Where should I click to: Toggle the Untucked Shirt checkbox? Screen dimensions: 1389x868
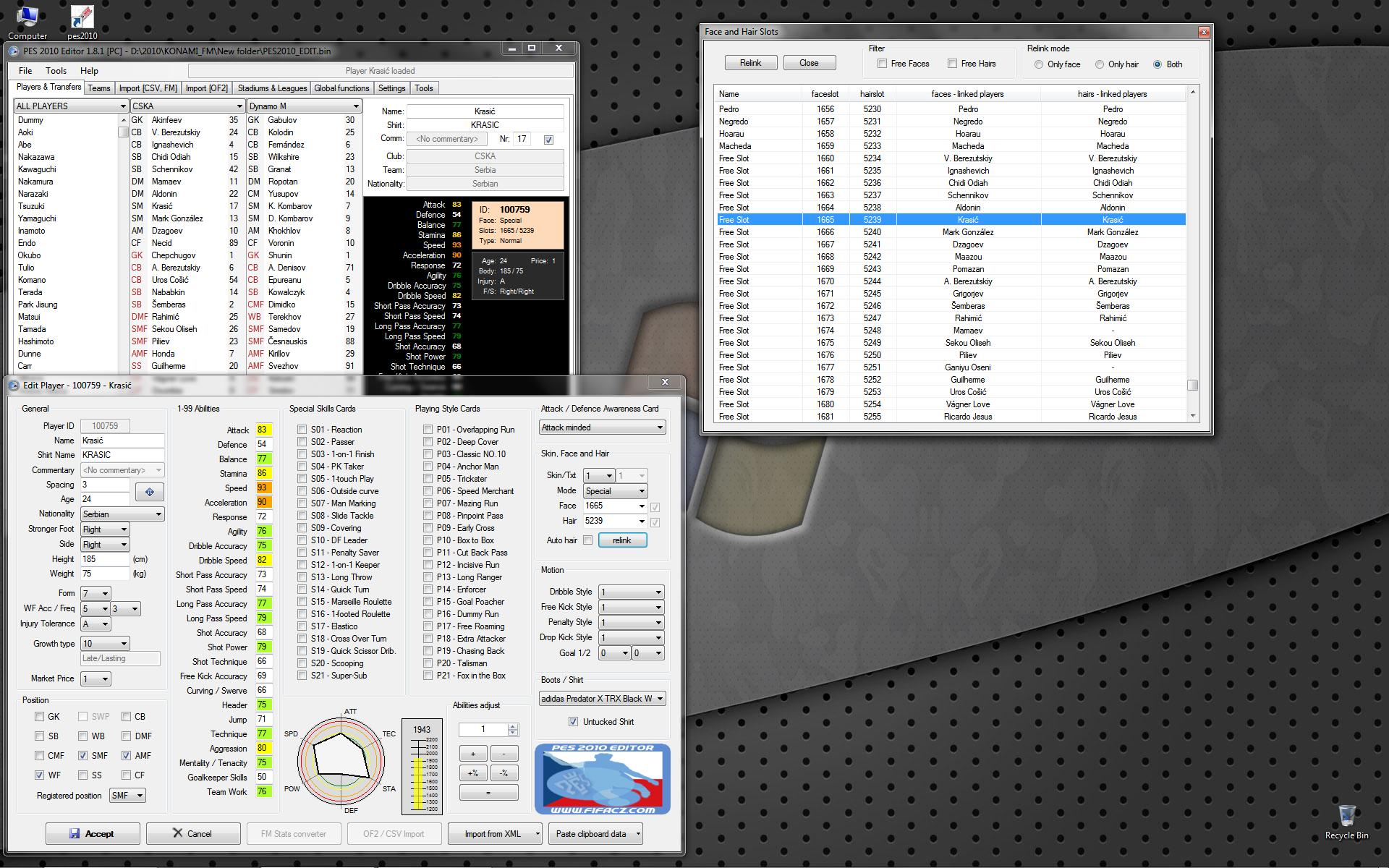[573, 722]
